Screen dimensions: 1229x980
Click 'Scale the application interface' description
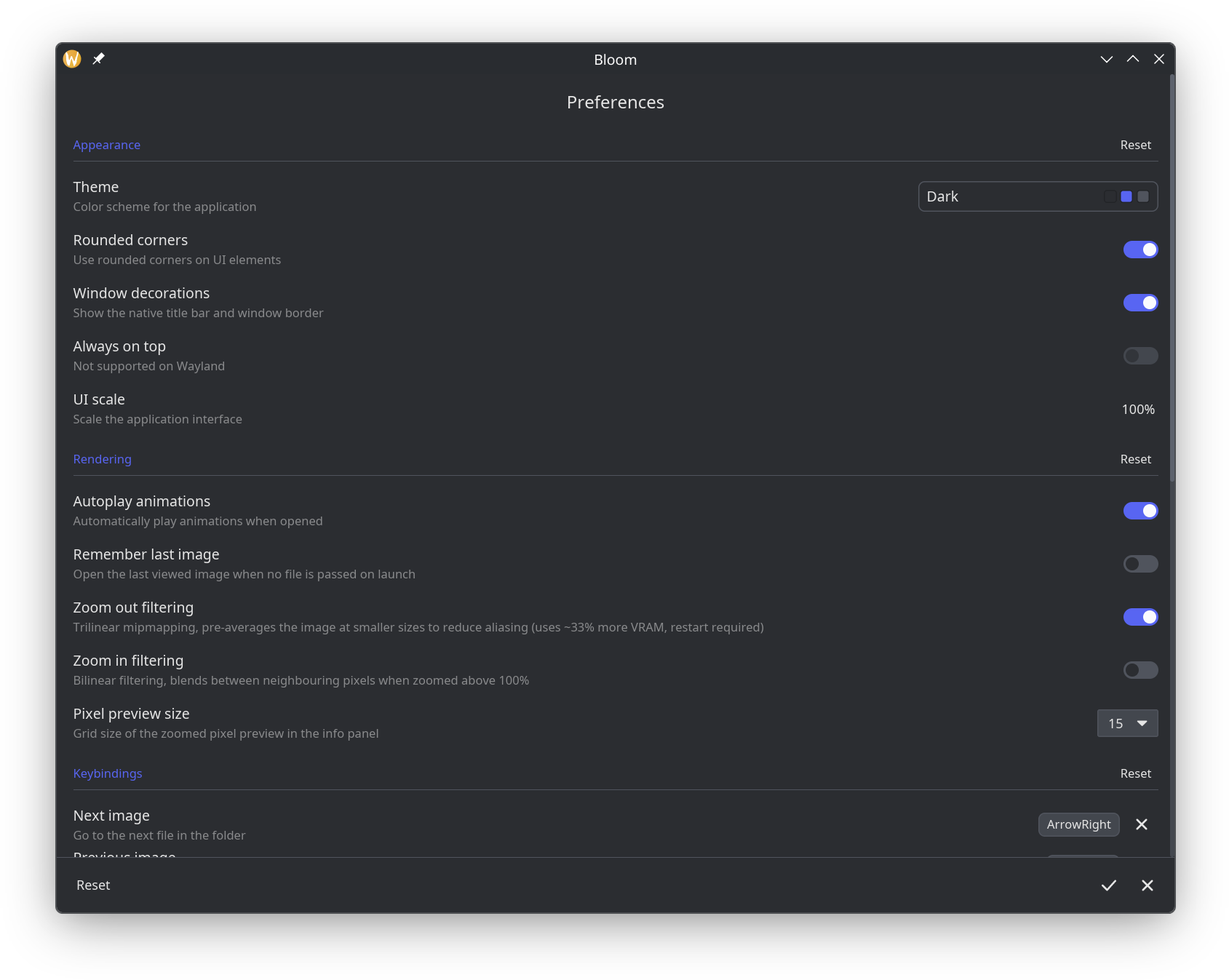pos(158,419)
